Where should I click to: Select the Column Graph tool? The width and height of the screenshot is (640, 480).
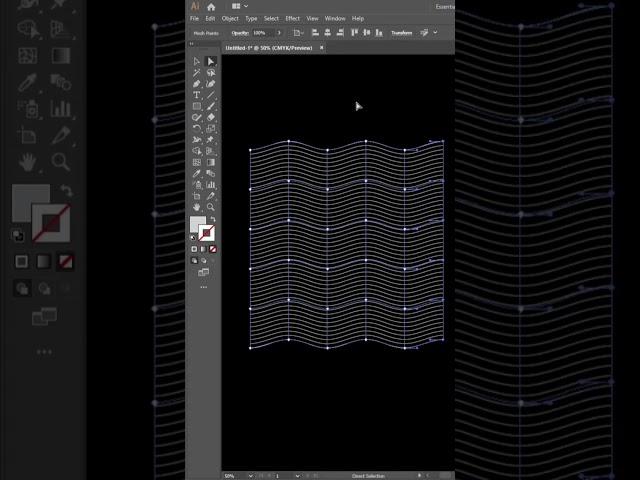coord(211,185)
